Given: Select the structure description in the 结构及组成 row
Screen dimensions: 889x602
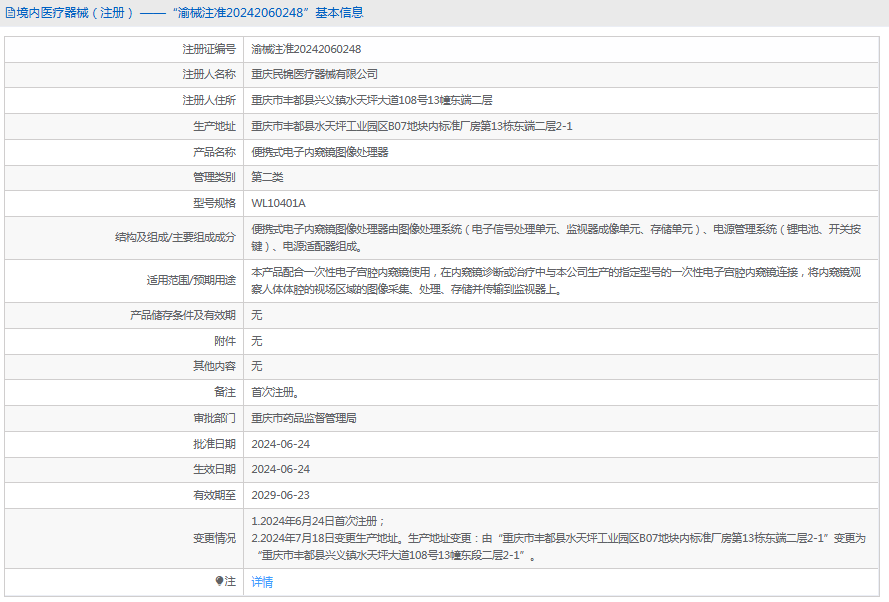Looking at the screenshot, I should tap(556, 238).
